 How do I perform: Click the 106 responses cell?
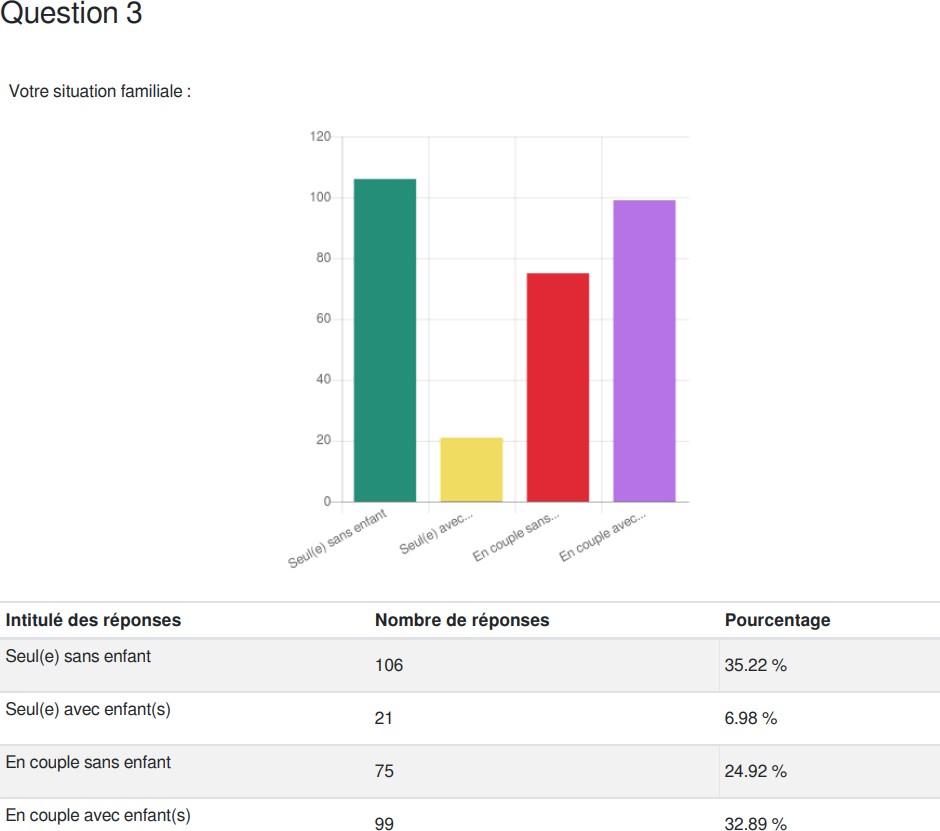pyautogui.click(x=388, y=665)
